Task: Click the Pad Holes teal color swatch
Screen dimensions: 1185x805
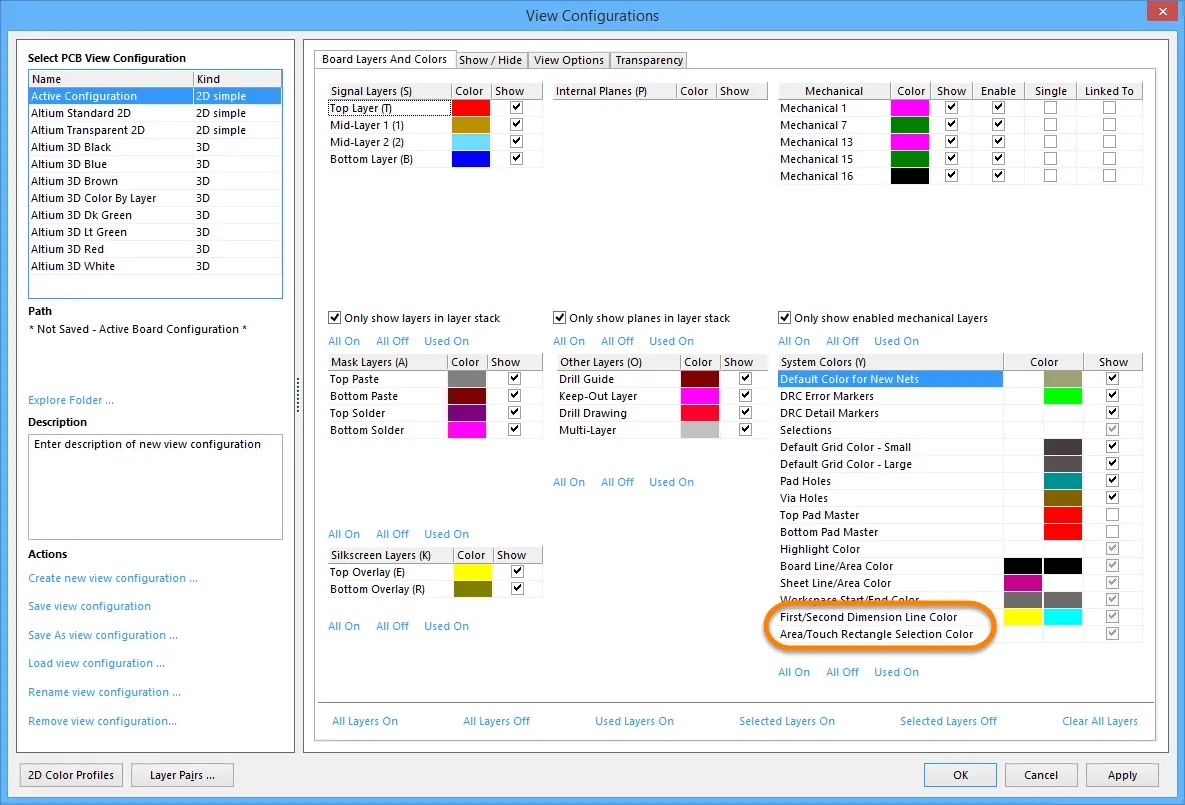Action: click(x=1063, y=481)
